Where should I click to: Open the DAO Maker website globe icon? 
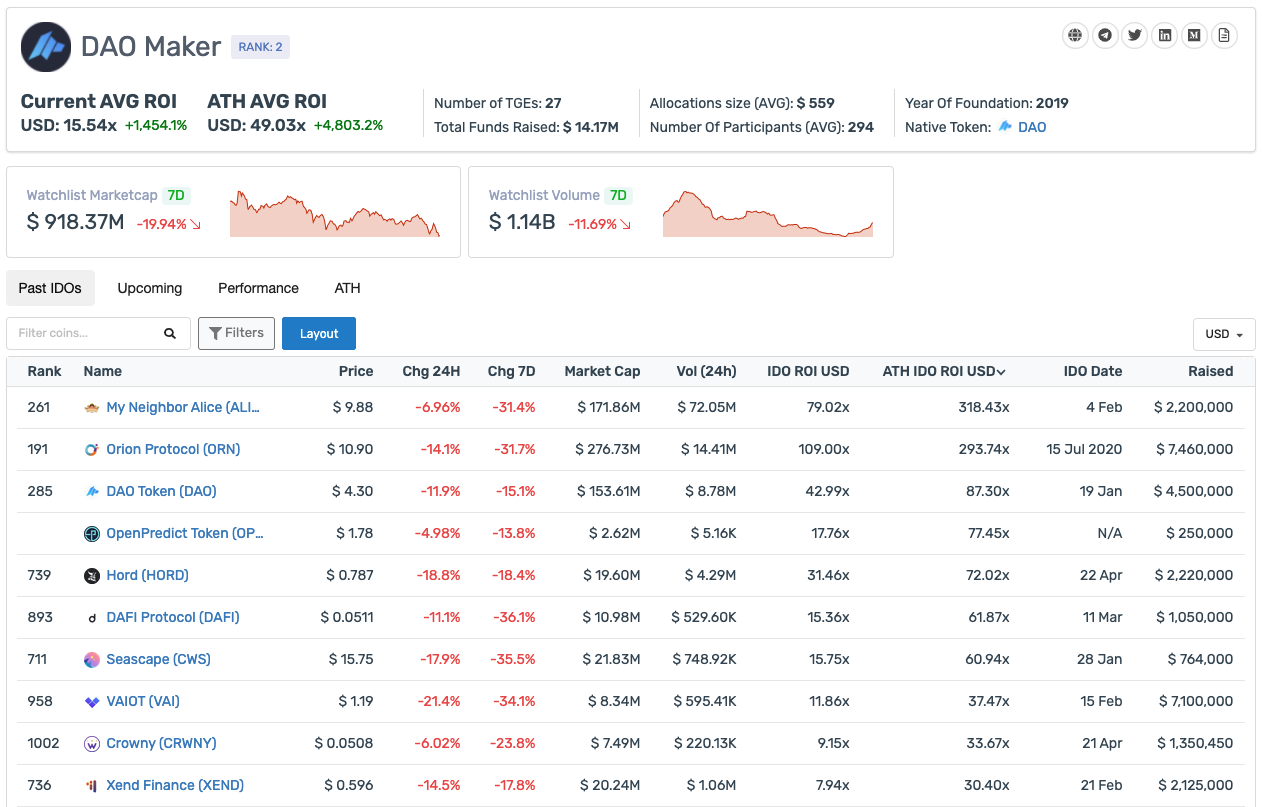1075,36
